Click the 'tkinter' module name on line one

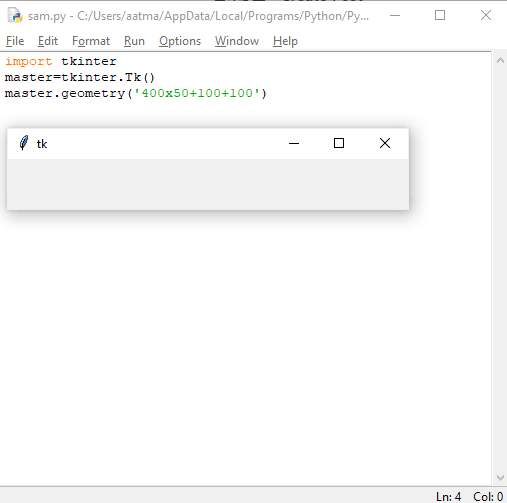pos(89,61)
